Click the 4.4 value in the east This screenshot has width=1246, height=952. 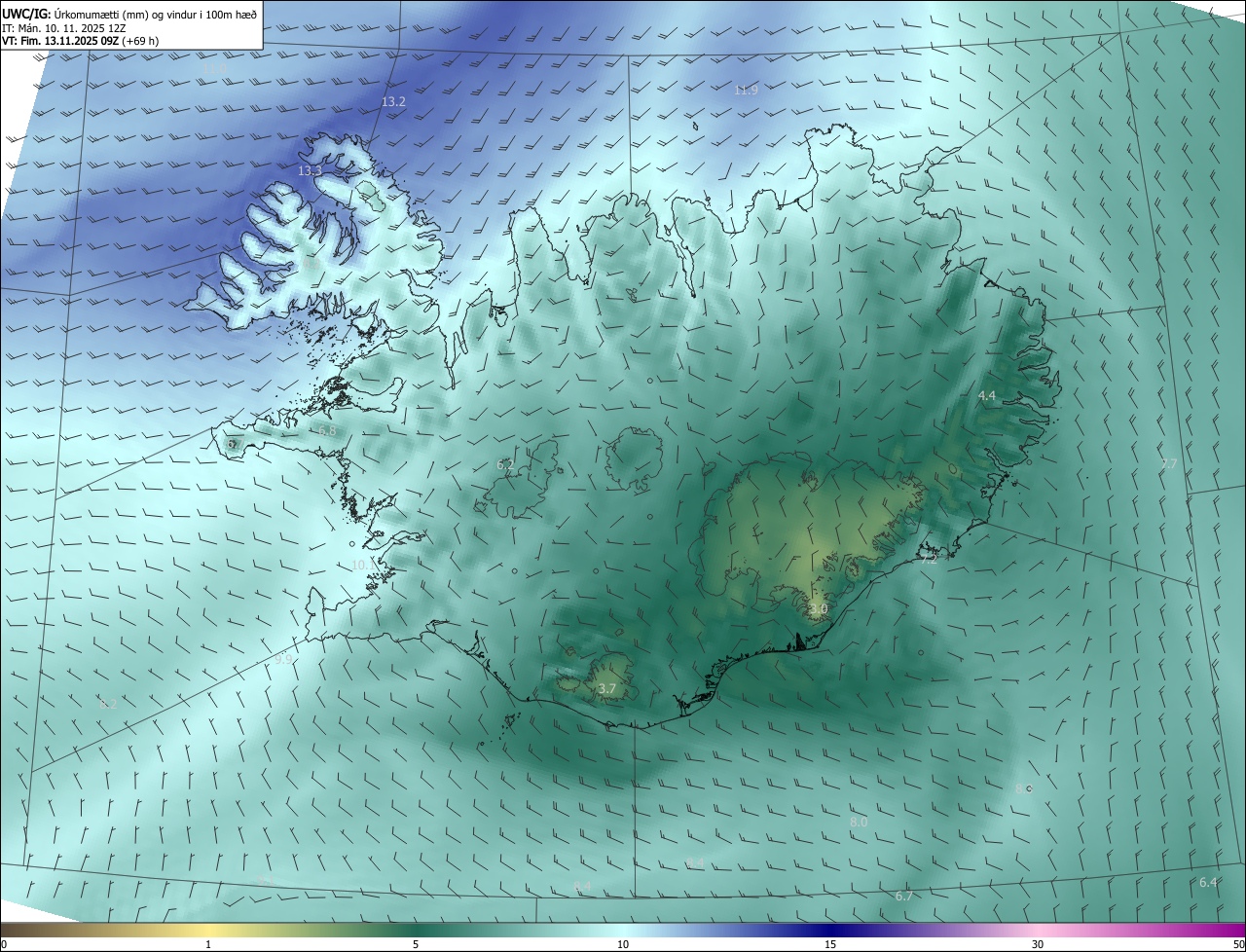click(986, 395)
